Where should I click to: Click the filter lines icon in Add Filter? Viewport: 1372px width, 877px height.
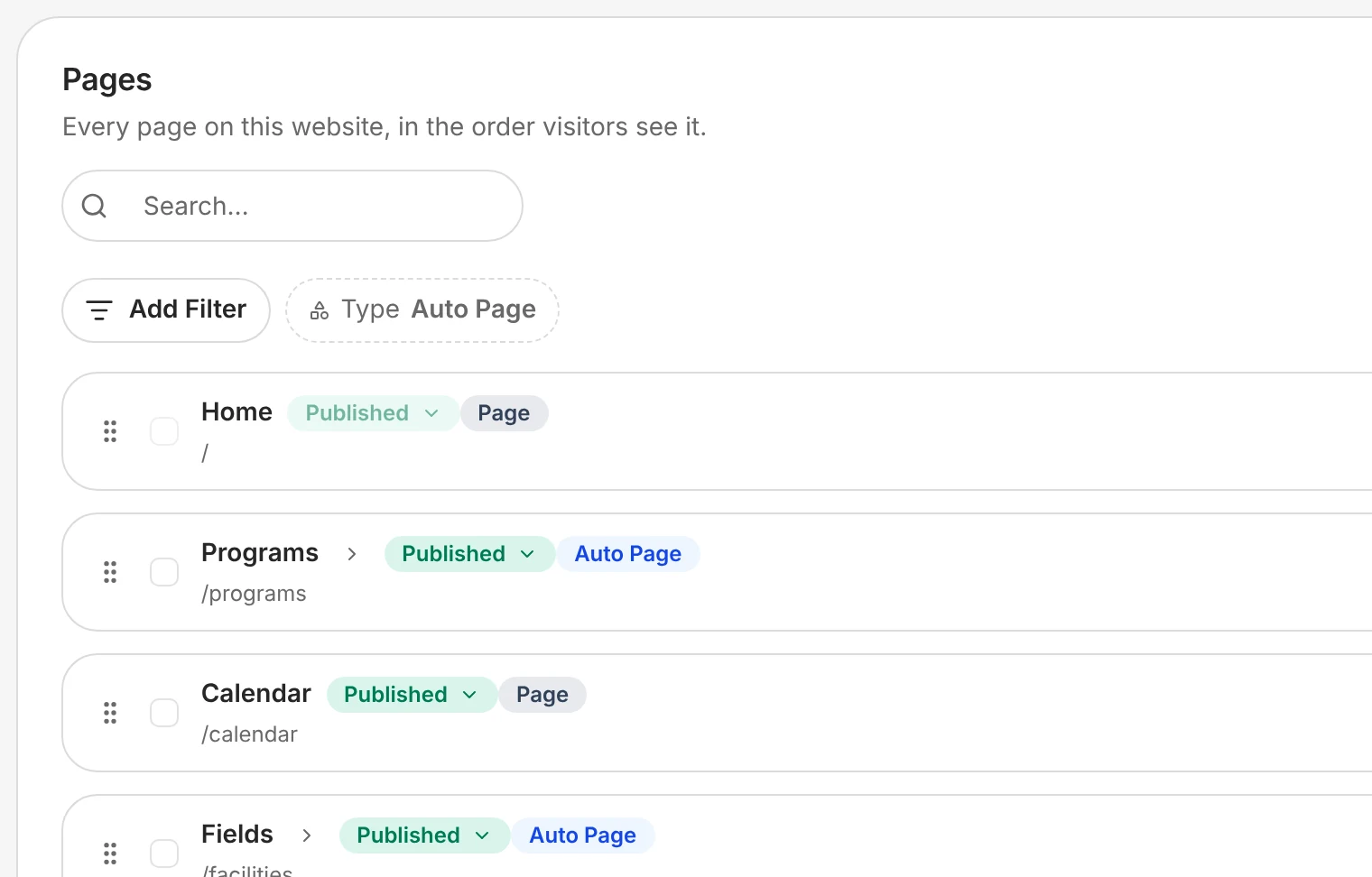98,310
